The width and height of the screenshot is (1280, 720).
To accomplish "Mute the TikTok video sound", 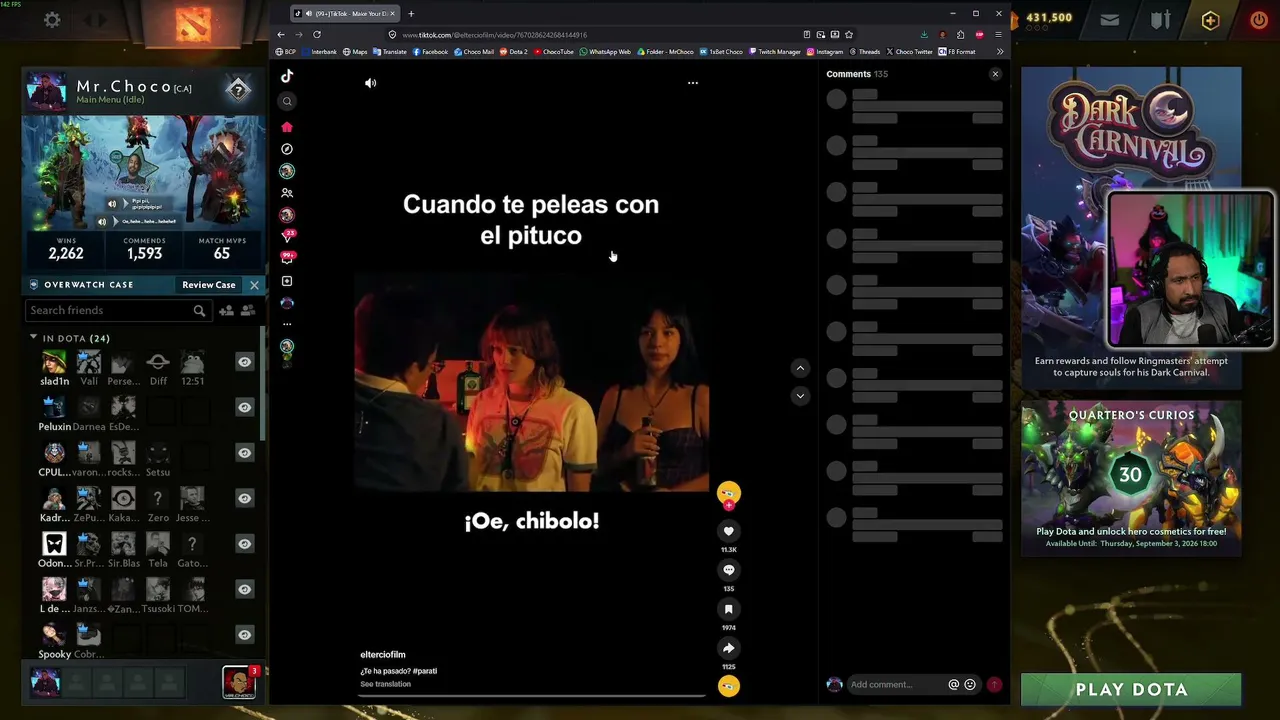I will coord(370,83).
